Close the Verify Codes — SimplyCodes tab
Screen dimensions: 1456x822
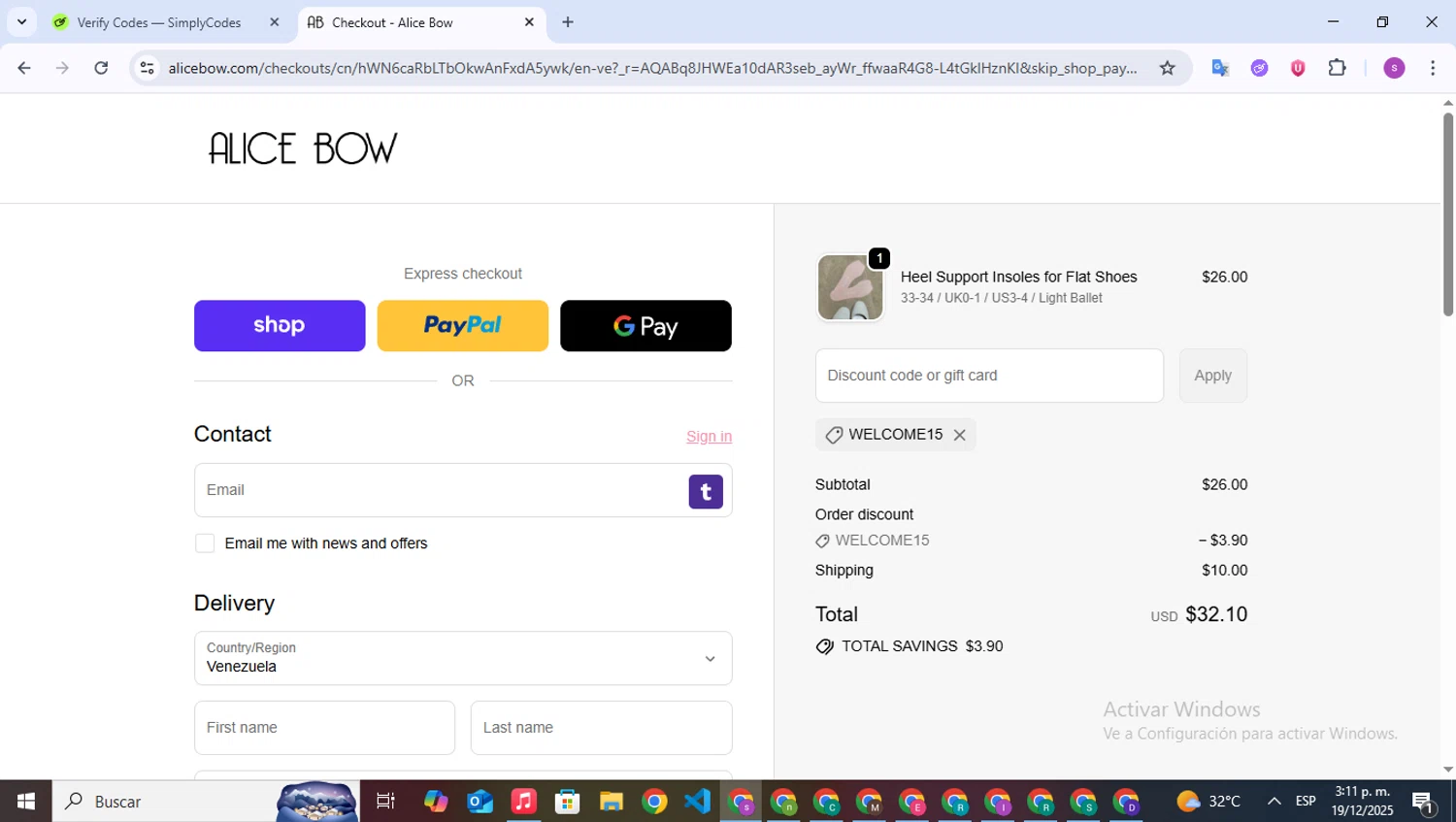275,22
